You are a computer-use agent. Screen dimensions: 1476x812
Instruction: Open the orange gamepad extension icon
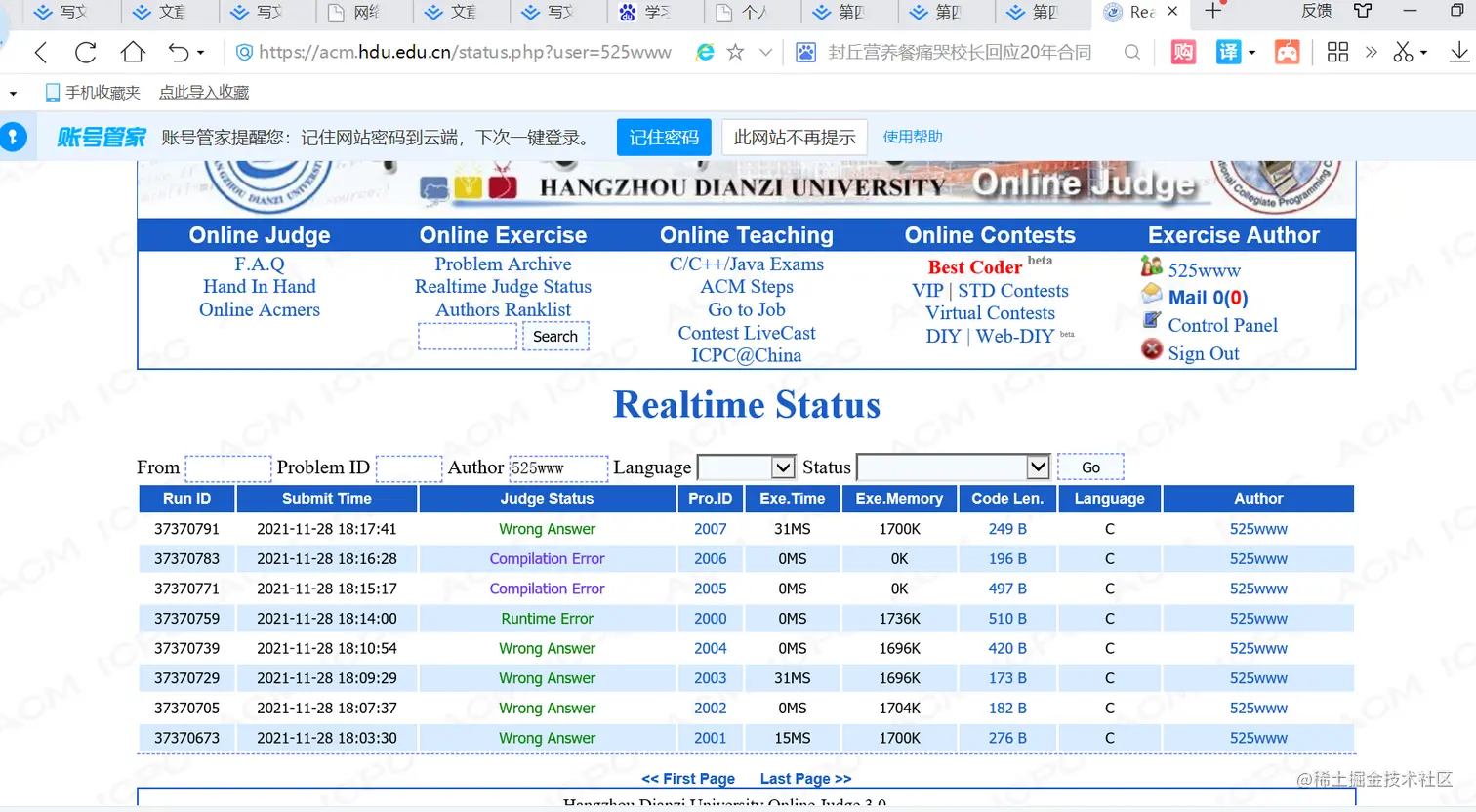[1287, 52]
